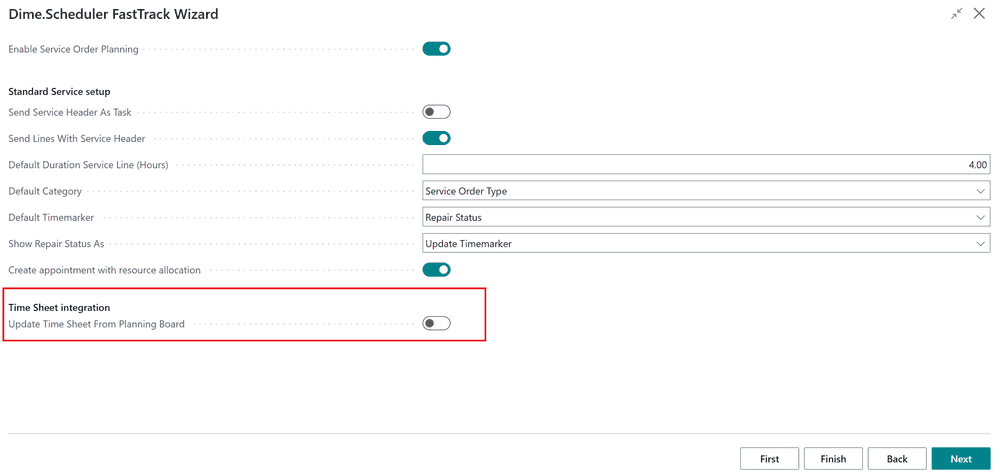This screenshot has width=1000, height=476.
Task: Select the Standard Service setup heading
Action: click(x=59, y=92)
